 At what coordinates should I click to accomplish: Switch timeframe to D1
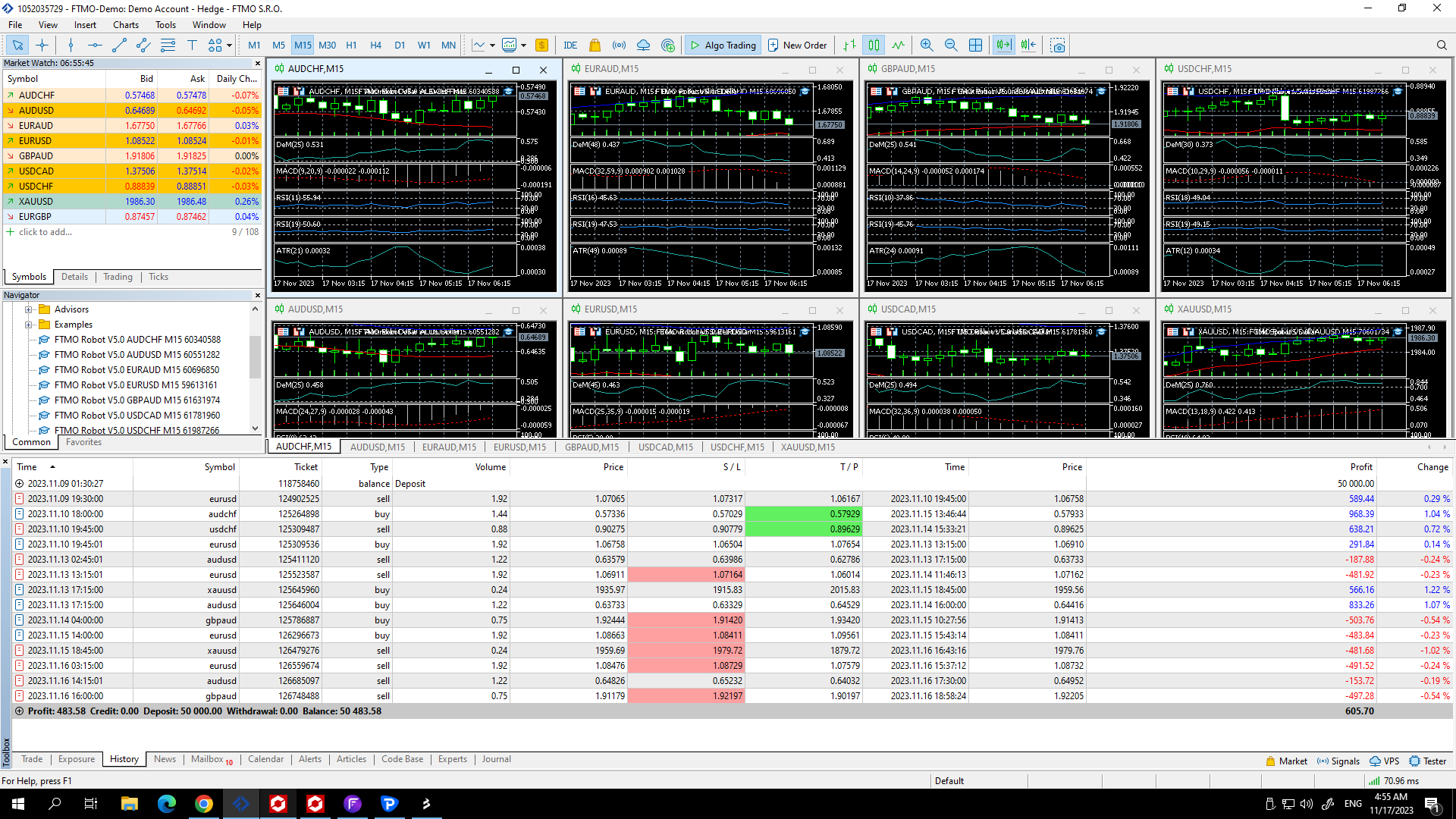click(400, 45)
